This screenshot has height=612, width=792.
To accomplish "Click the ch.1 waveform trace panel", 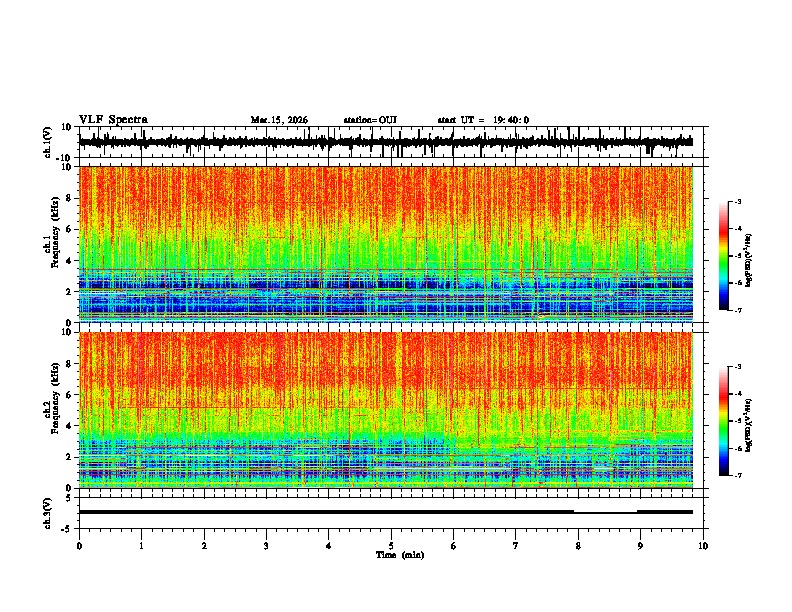I will pos(393,142).
